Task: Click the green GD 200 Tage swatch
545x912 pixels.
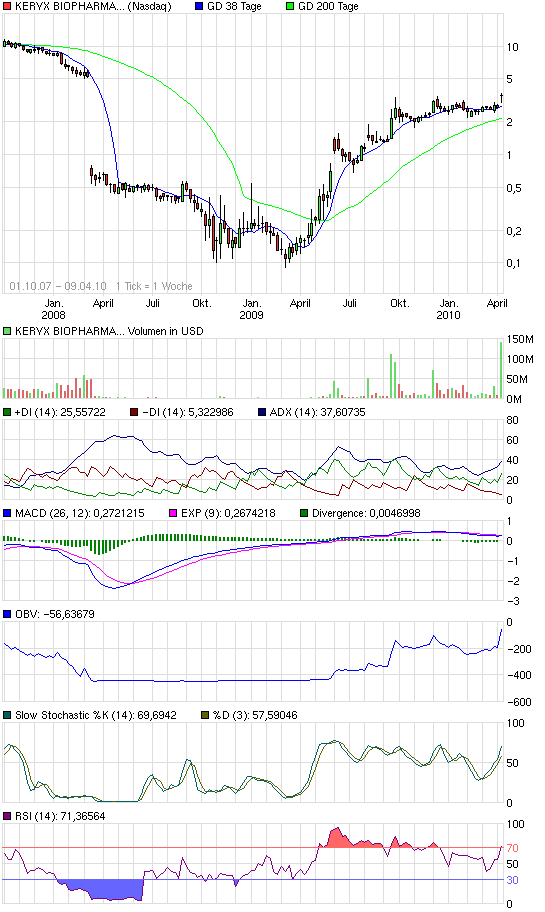Action: 290,6
